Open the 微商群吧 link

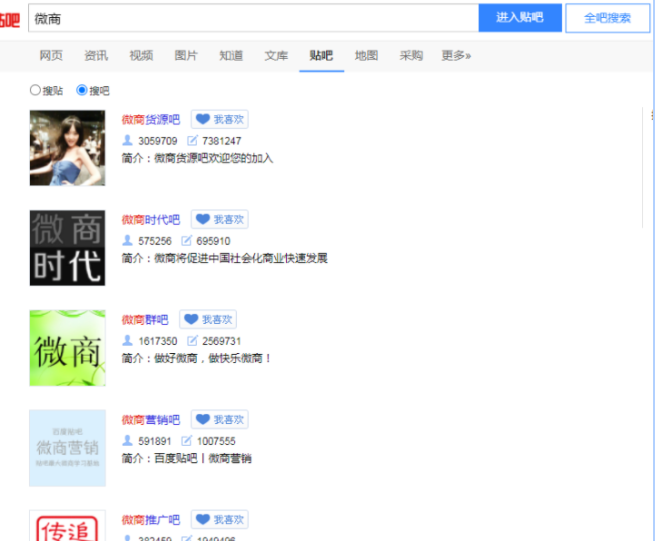point(145,320)
